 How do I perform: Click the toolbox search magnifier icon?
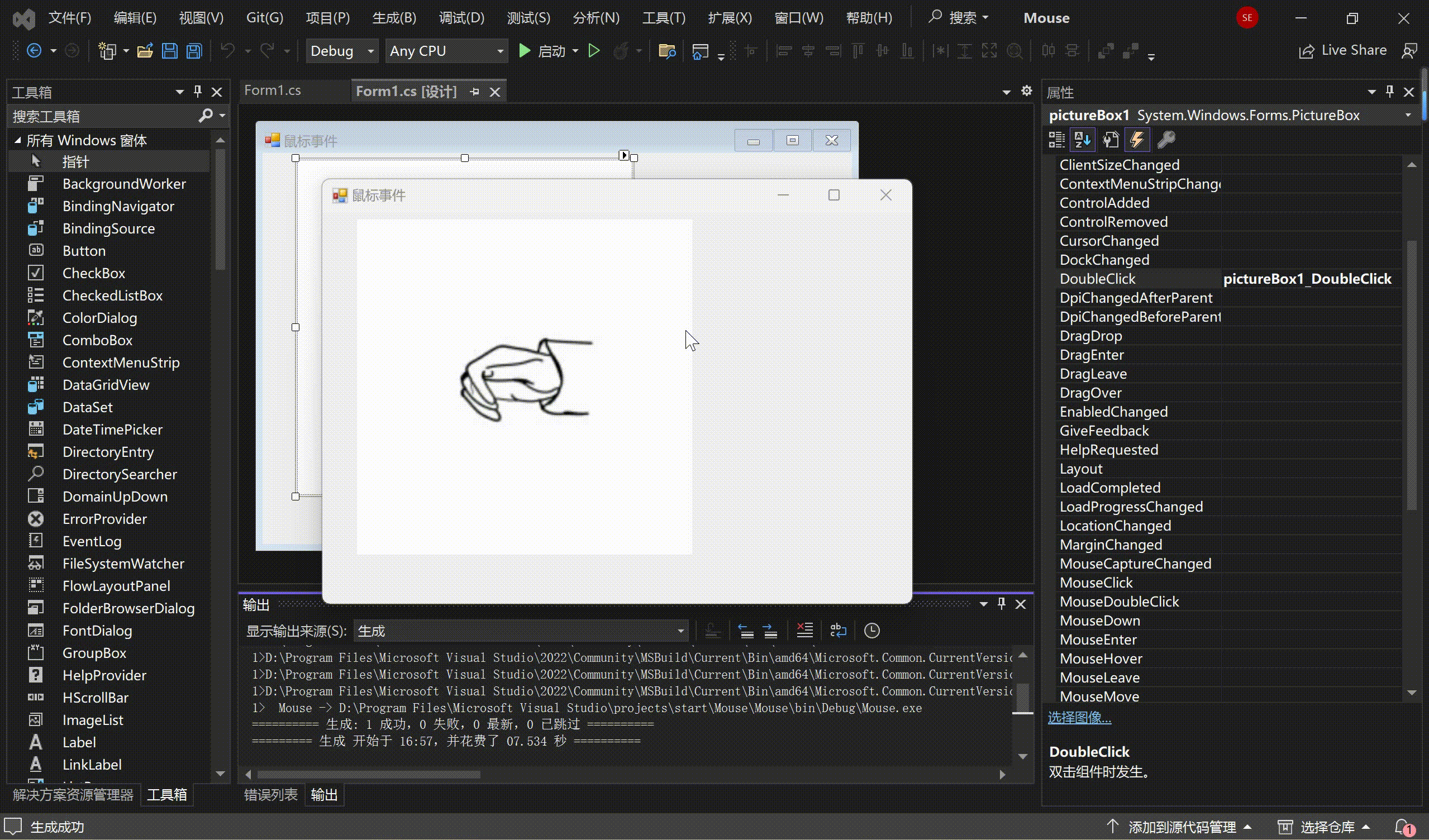[205, 116]
